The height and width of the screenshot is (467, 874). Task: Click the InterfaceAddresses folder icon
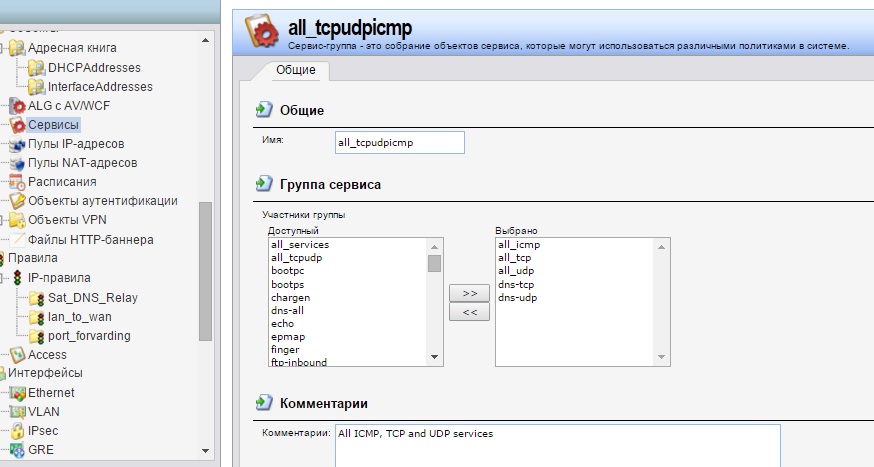(37, 87)
